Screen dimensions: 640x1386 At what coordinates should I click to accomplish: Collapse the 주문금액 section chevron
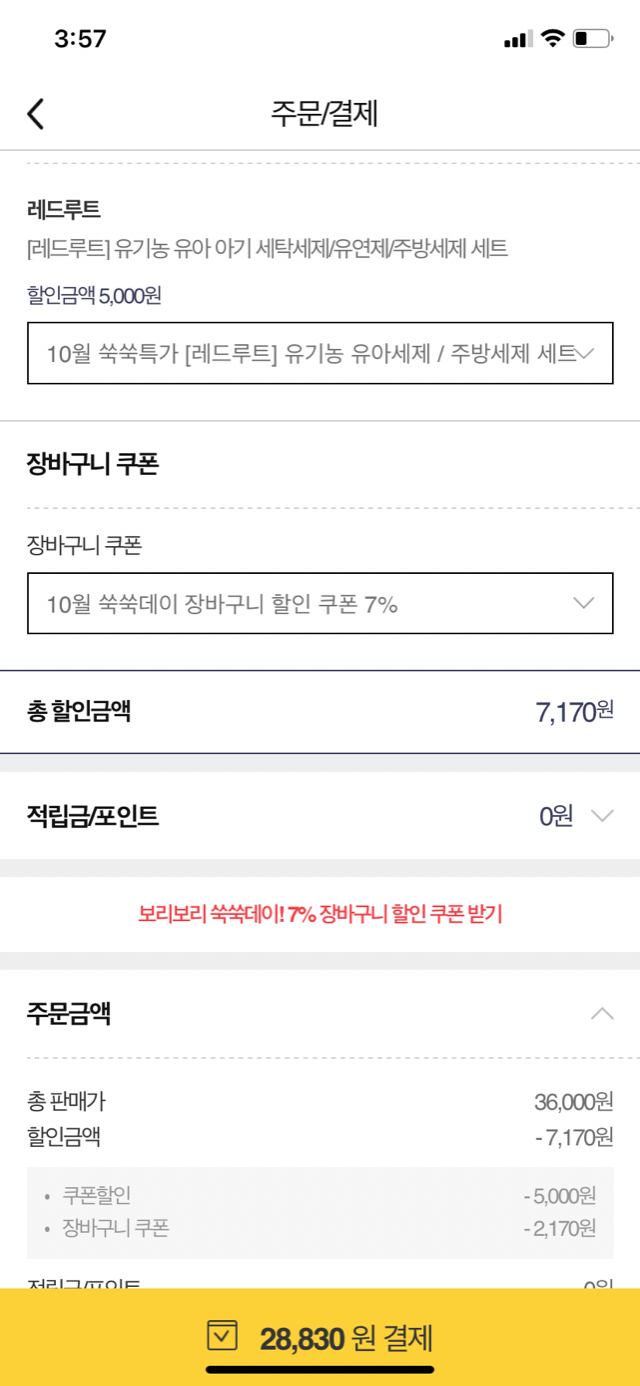pos(602,1014)
